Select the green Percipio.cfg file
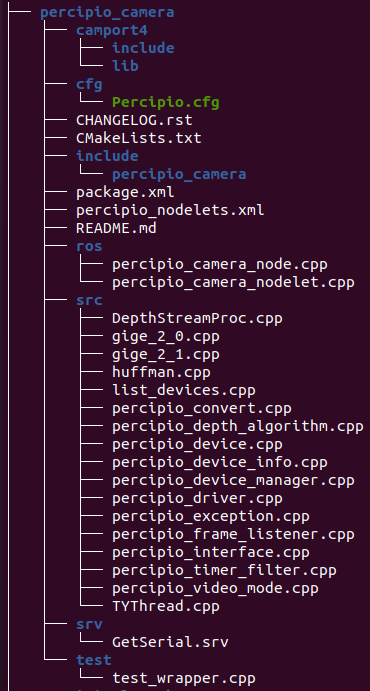370x691 pixels. pos(166,103)
